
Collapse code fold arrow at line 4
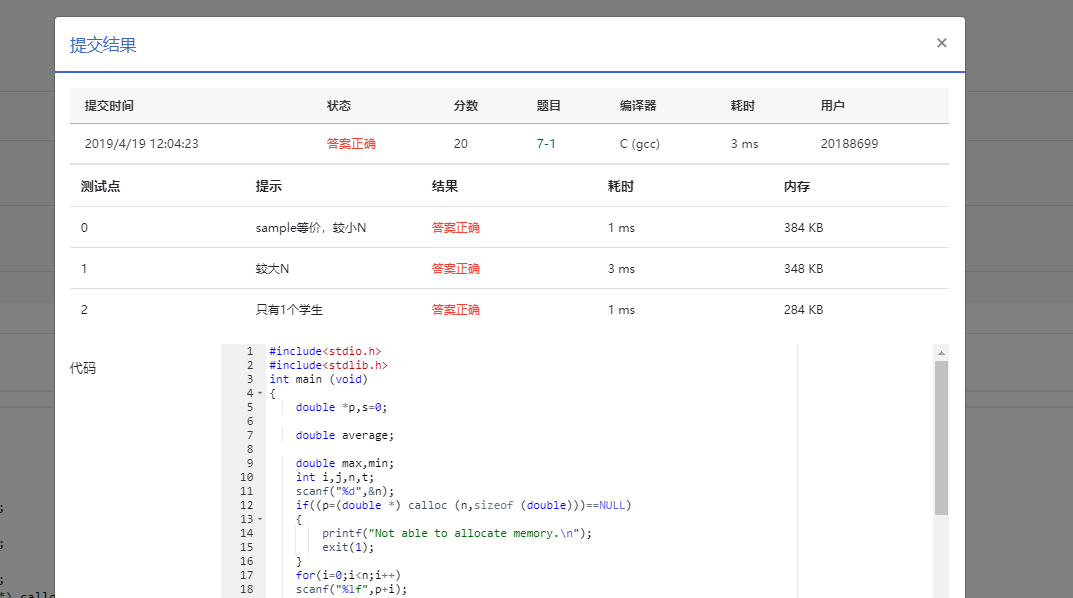point(260,393)
